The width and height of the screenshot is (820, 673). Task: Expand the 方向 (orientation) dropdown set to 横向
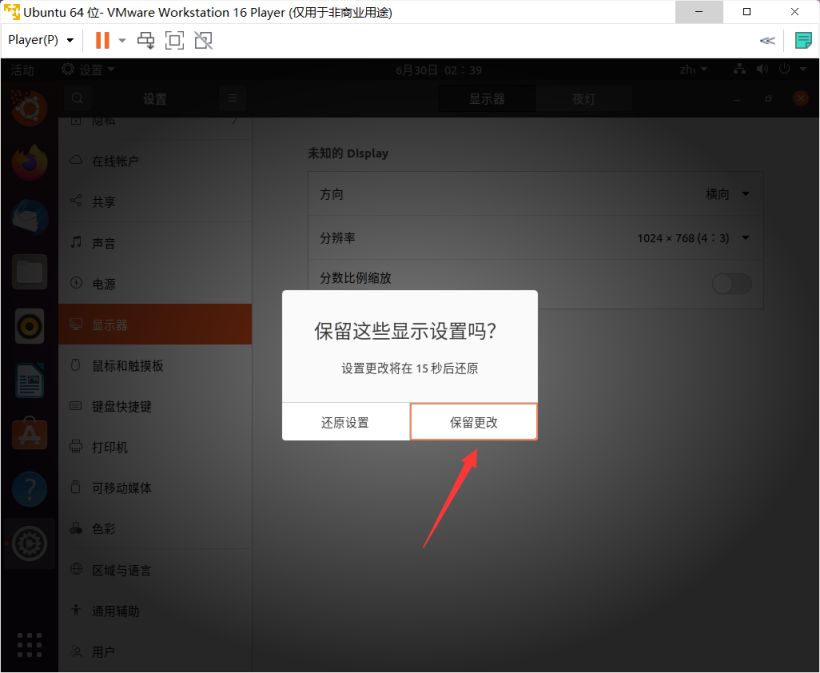727,194
